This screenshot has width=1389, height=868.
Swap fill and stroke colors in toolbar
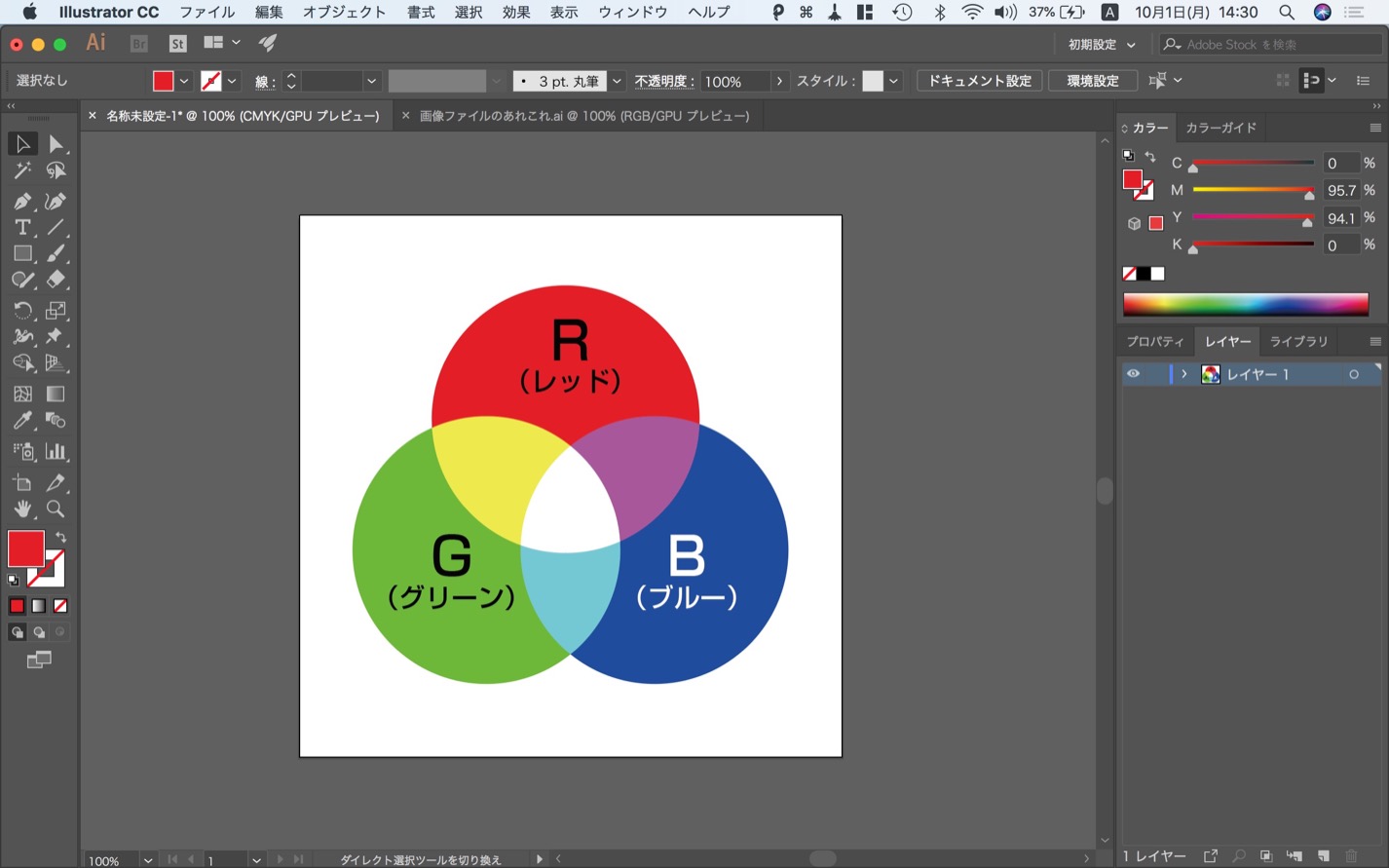point(60,538)
